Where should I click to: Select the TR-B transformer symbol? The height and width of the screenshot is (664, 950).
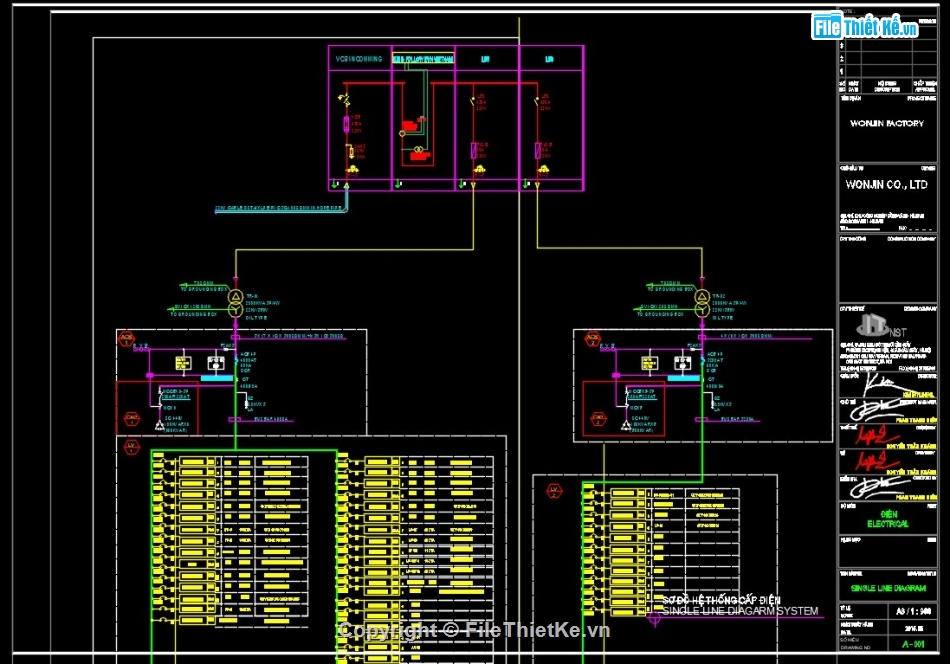pos(235,304)
